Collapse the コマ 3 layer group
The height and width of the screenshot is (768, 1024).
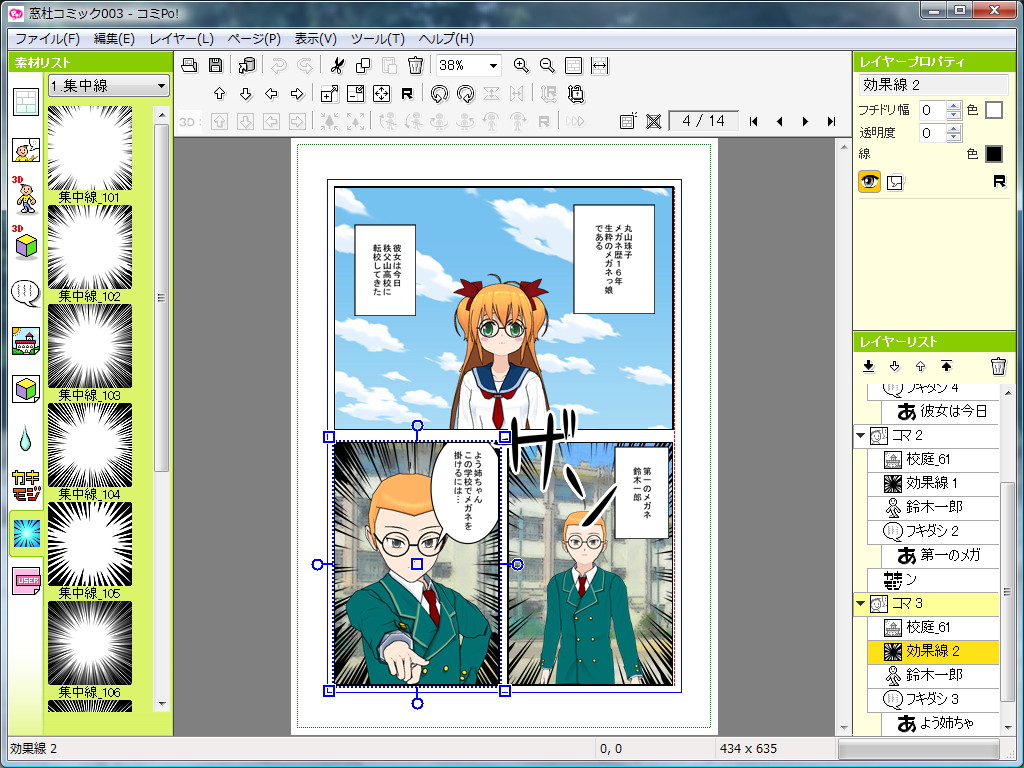coord(860,603)
